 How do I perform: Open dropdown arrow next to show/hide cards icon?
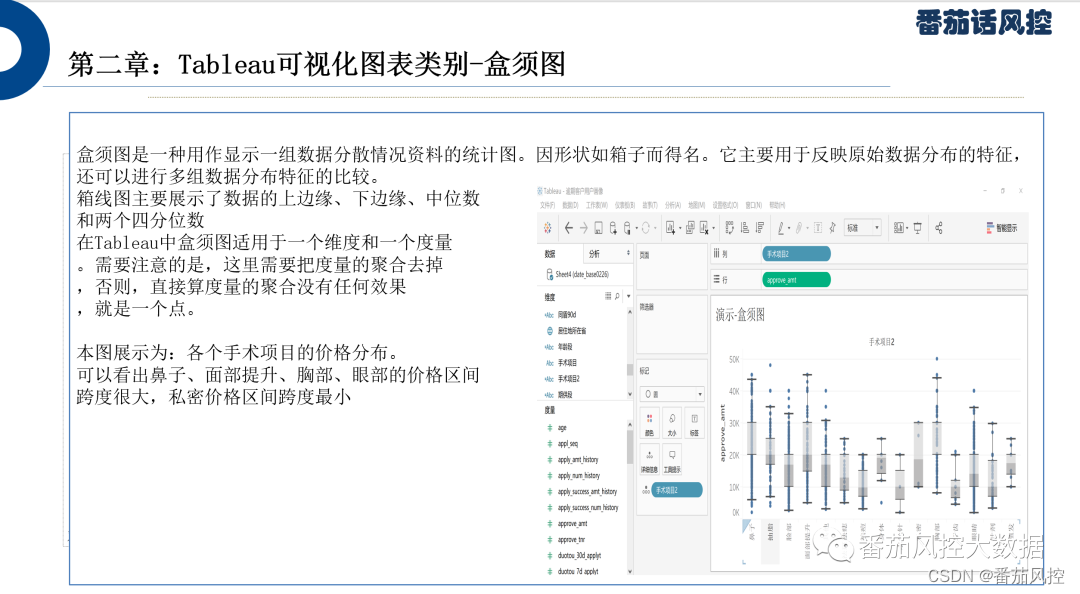pos(907,228)
